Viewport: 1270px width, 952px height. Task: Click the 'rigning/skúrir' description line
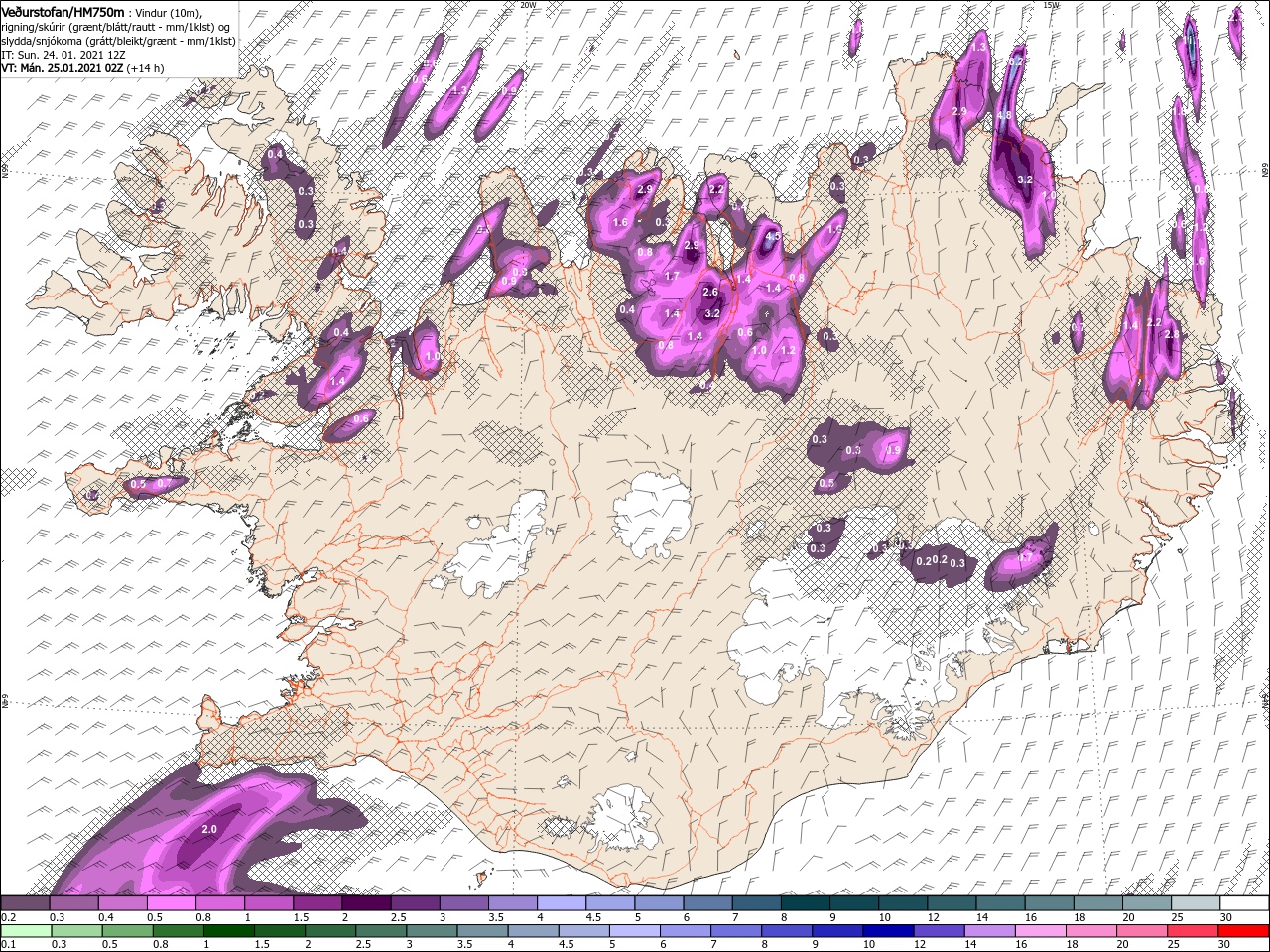click(115, 27)
